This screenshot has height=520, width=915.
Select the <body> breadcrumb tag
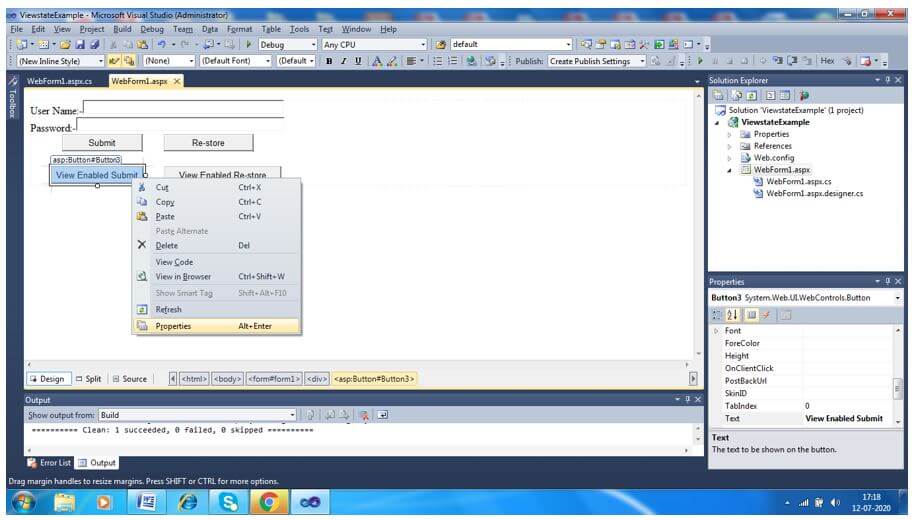click(228, 379)
